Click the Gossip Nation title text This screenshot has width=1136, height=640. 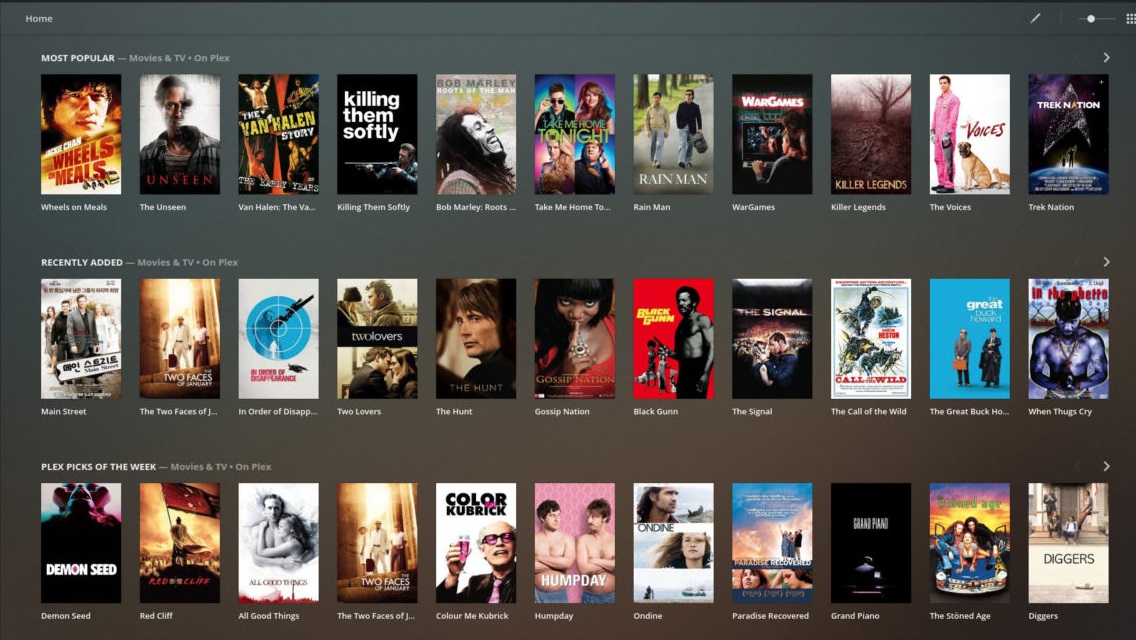(561, 412)
